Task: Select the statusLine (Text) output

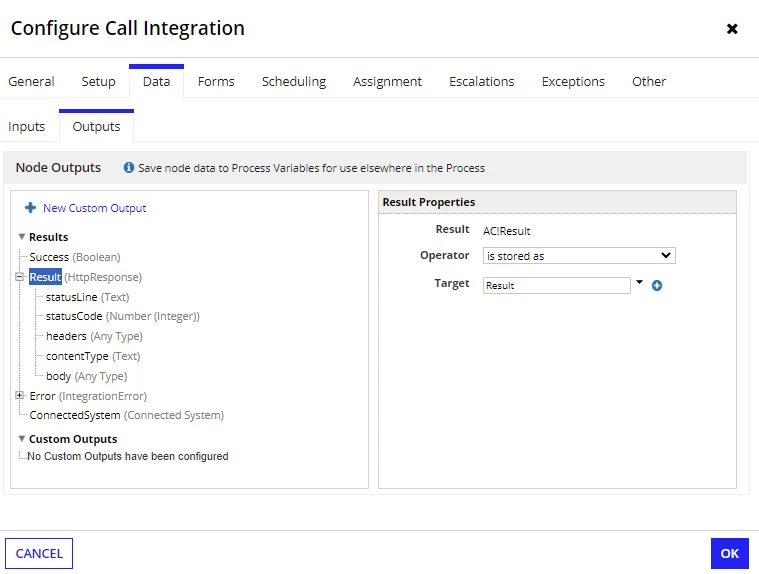Action: point(88,297)
